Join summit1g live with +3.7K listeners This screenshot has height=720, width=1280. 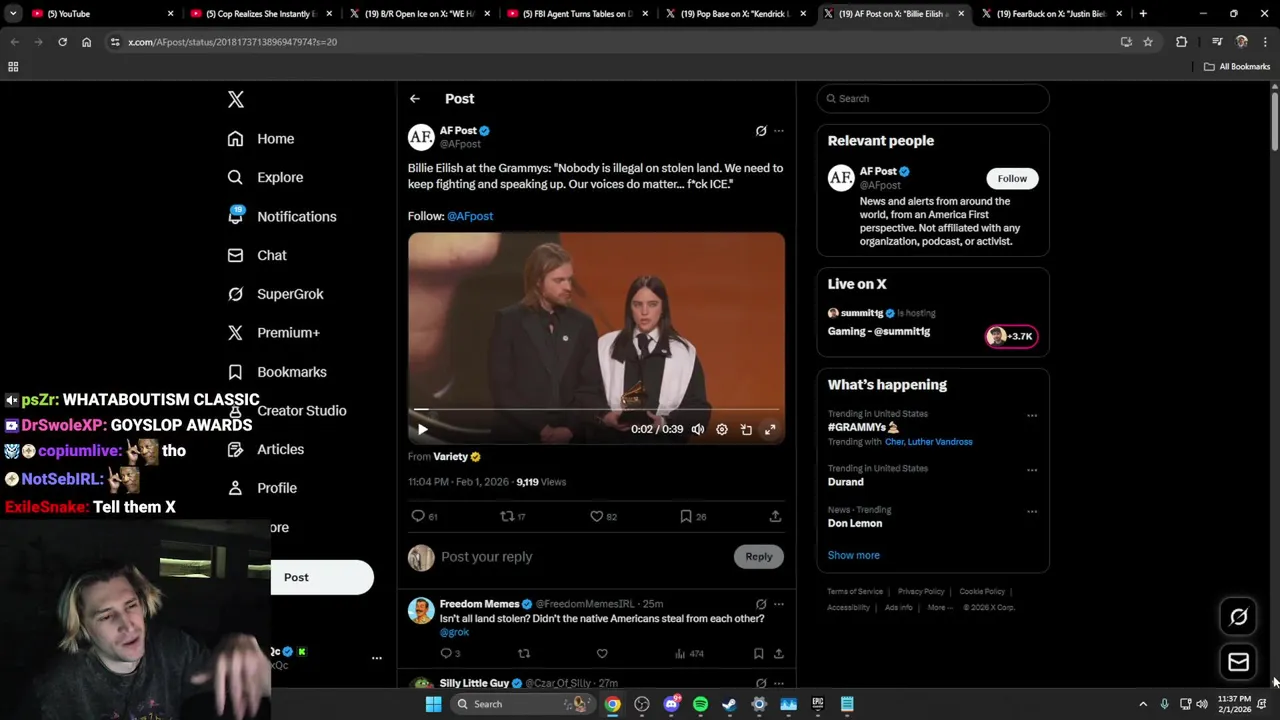(1011, 336)
